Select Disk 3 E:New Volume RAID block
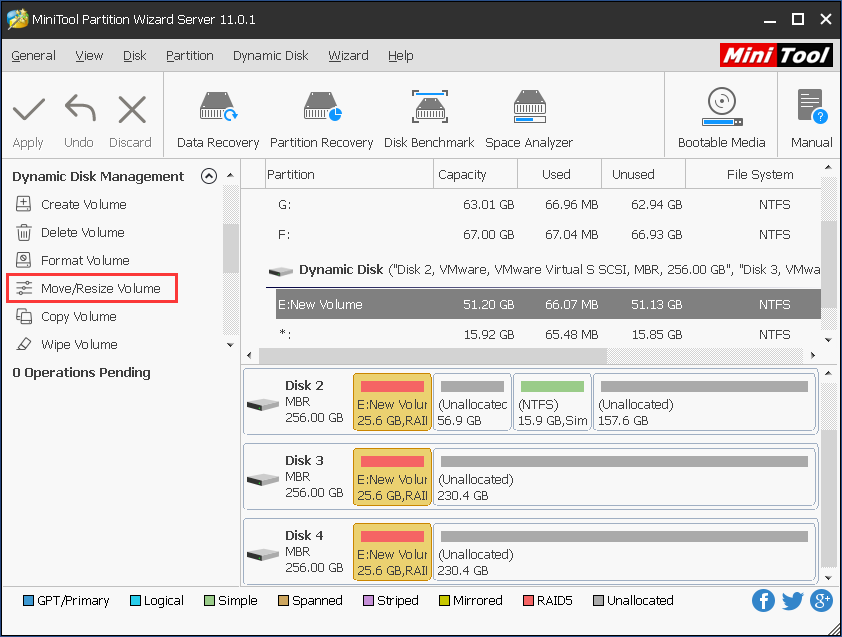This screenshot has height=637, width=842. click(393, 477)
